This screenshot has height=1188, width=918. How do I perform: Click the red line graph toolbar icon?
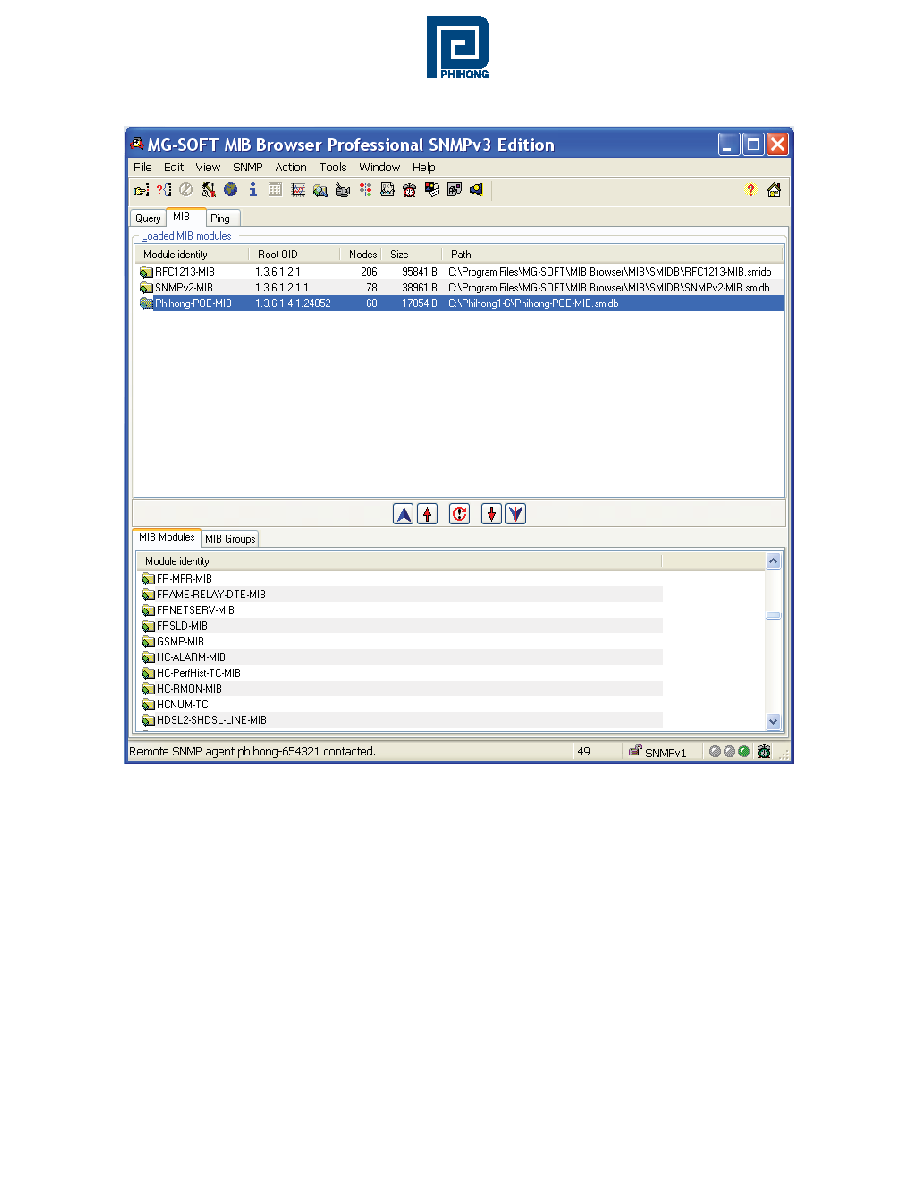point(298,189)
